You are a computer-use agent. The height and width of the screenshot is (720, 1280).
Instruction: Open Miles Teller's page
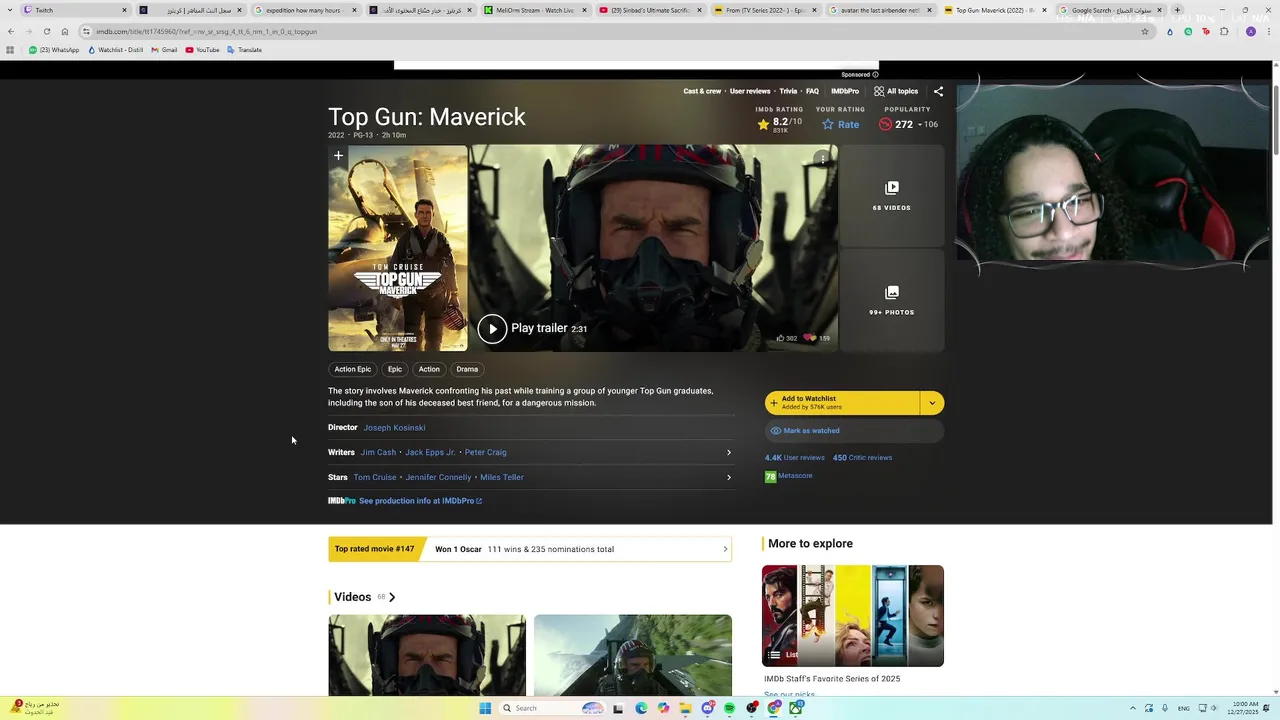click(x=502, y=477)
